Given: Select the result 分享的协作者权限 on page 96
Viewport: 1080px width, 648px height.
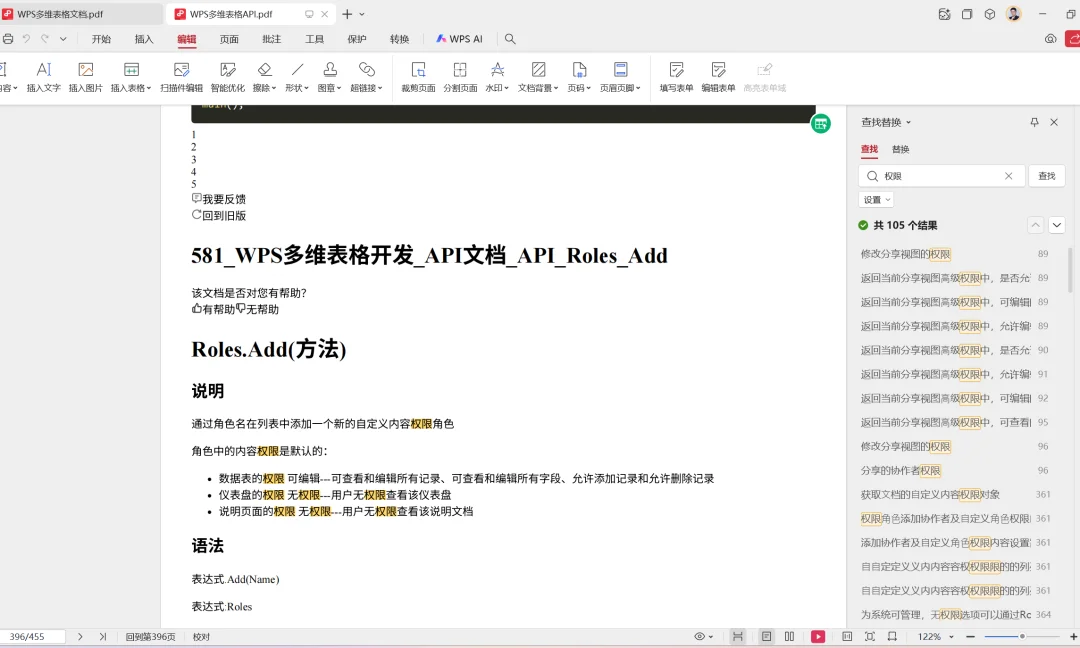Looking at the screenshot, I should (955, 471).
